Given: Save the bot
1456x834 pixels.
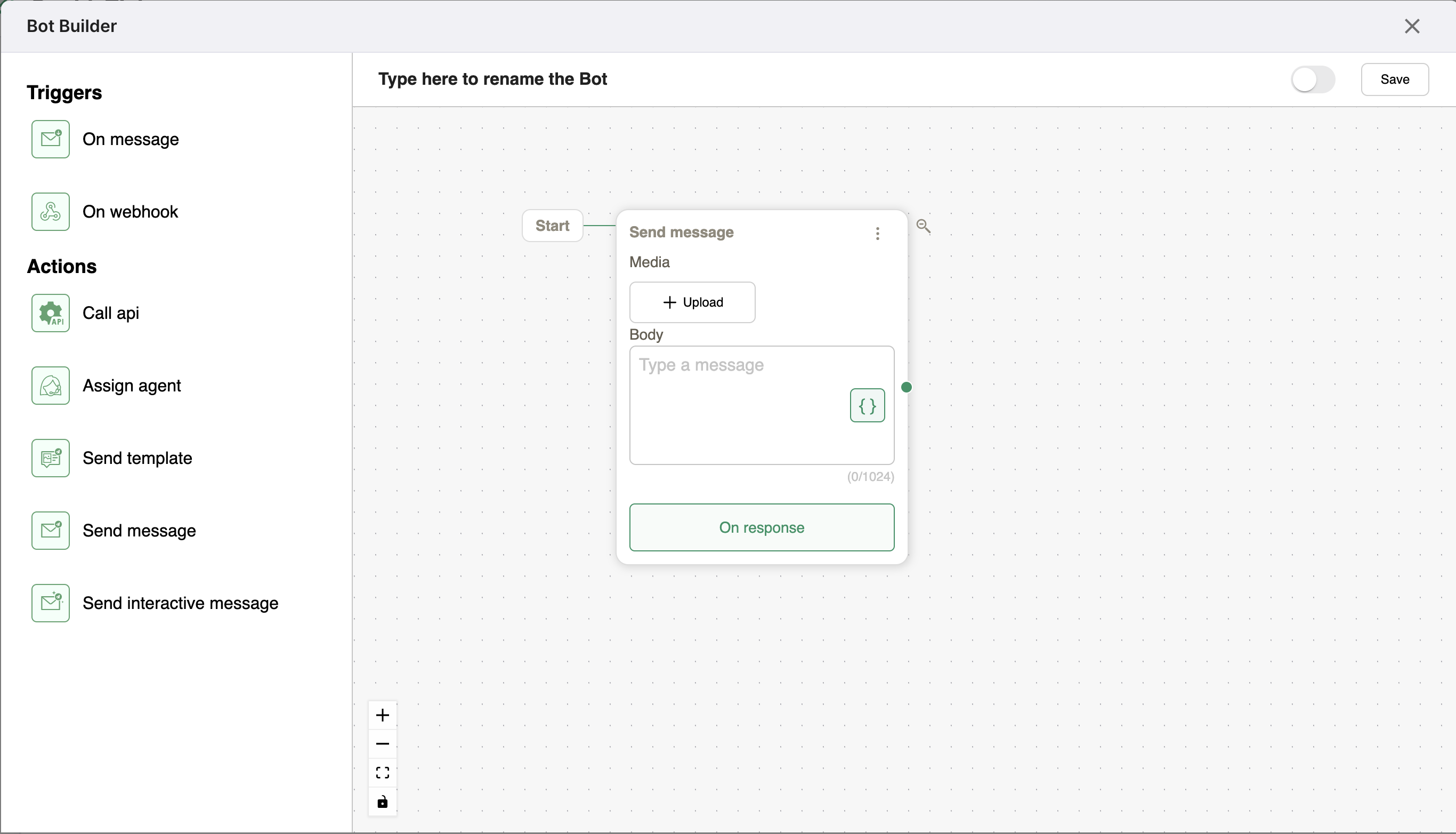Looking at the screenshot, I should [x=1395, y=79].
